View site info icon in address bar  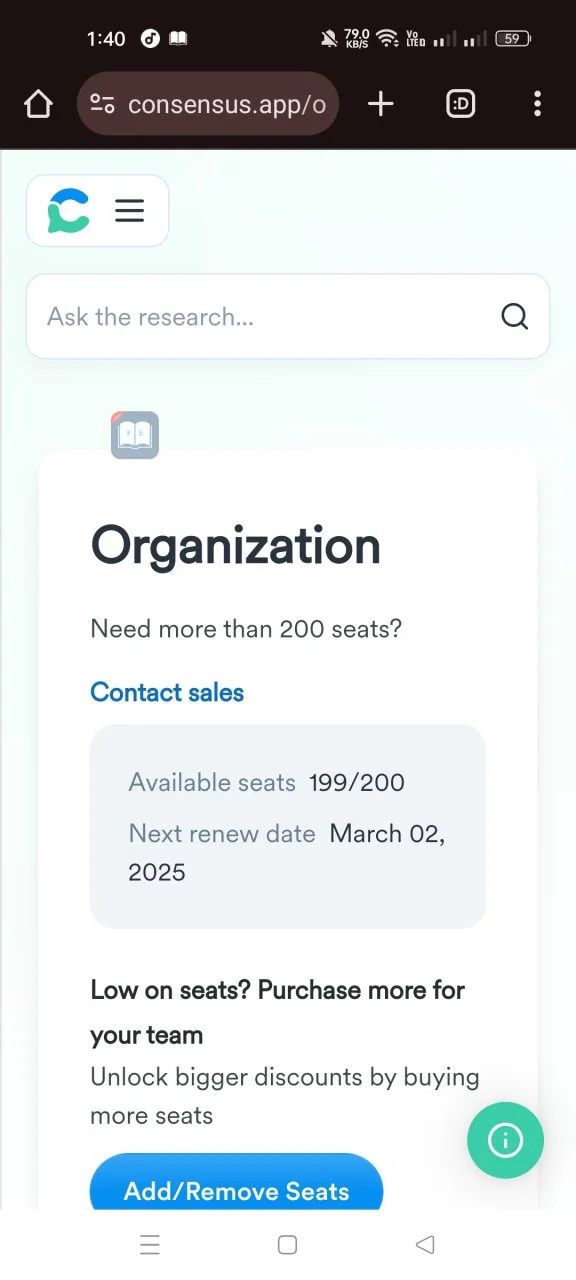click(102, 104)
